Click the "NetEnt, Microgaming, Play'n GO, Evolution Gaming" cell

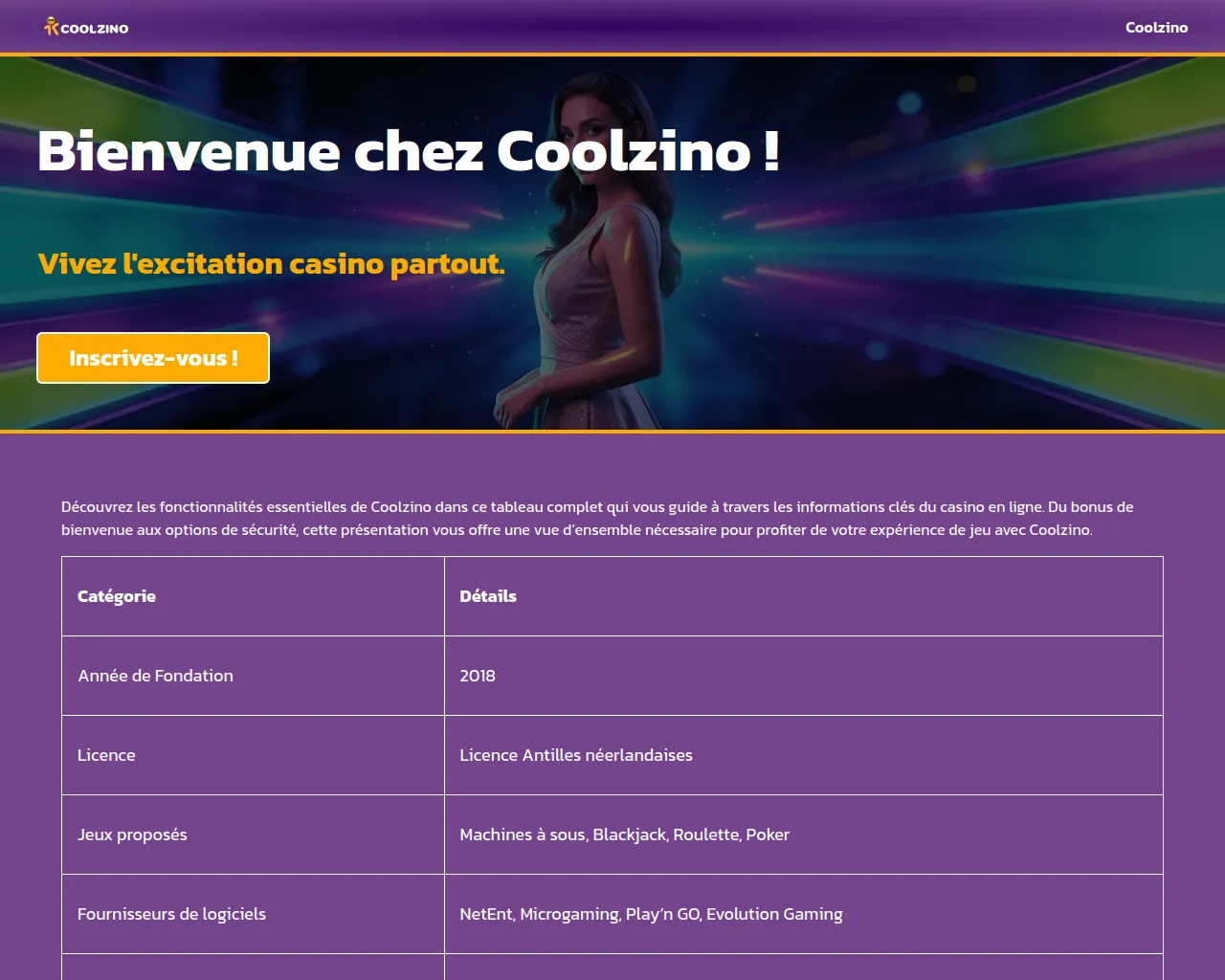[x=804, y=914]
